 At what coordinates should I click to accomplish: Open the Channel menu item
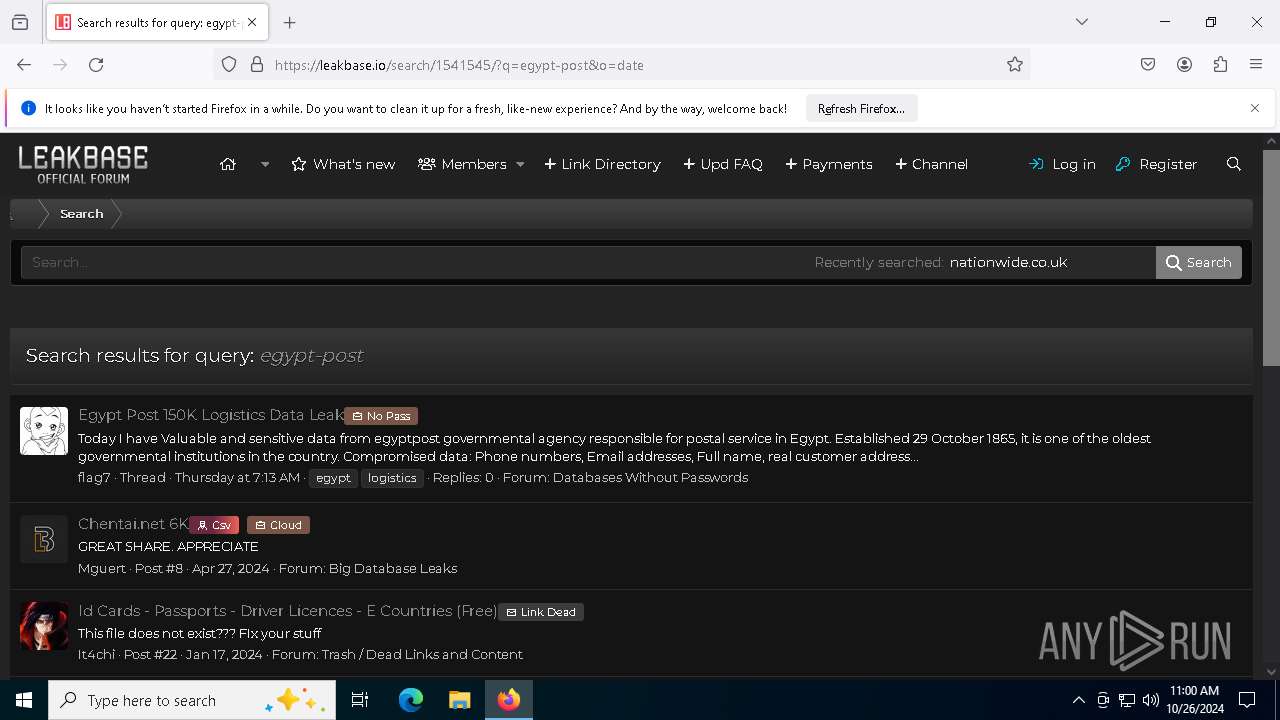point(931,164)
